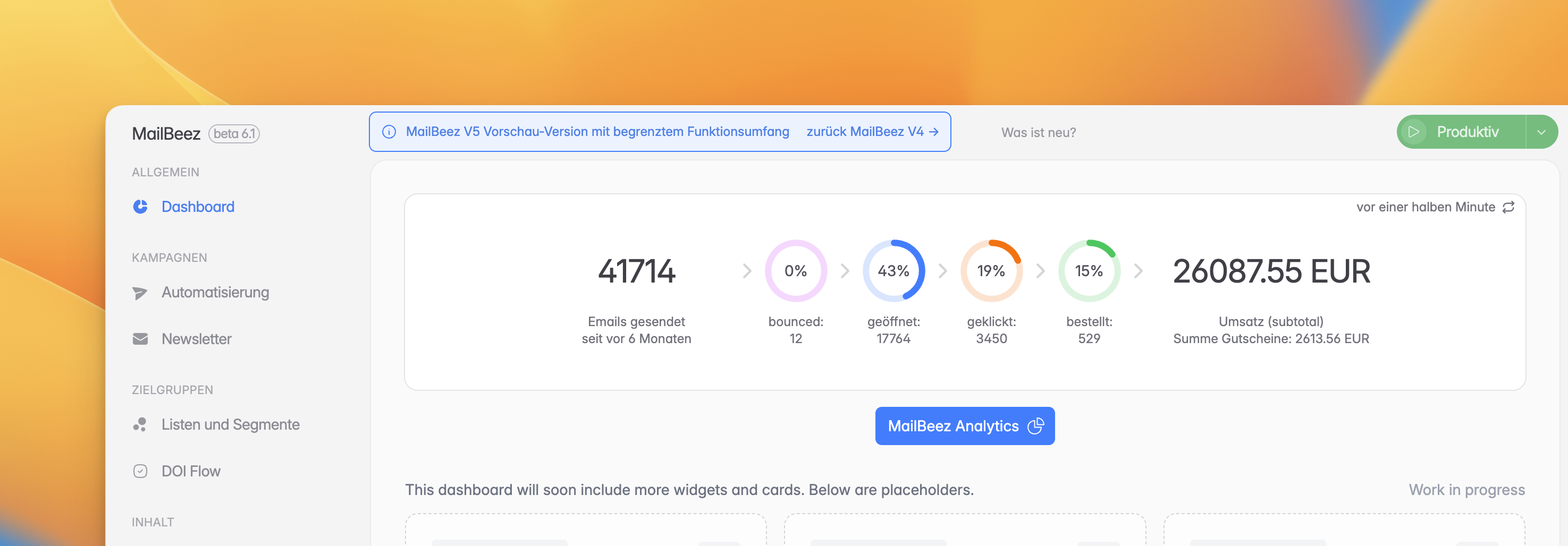The width and height of the screenshot is (1568, 546).
Task: Click the 15% bestellt progress ring
Action: tap(1089, 270)
